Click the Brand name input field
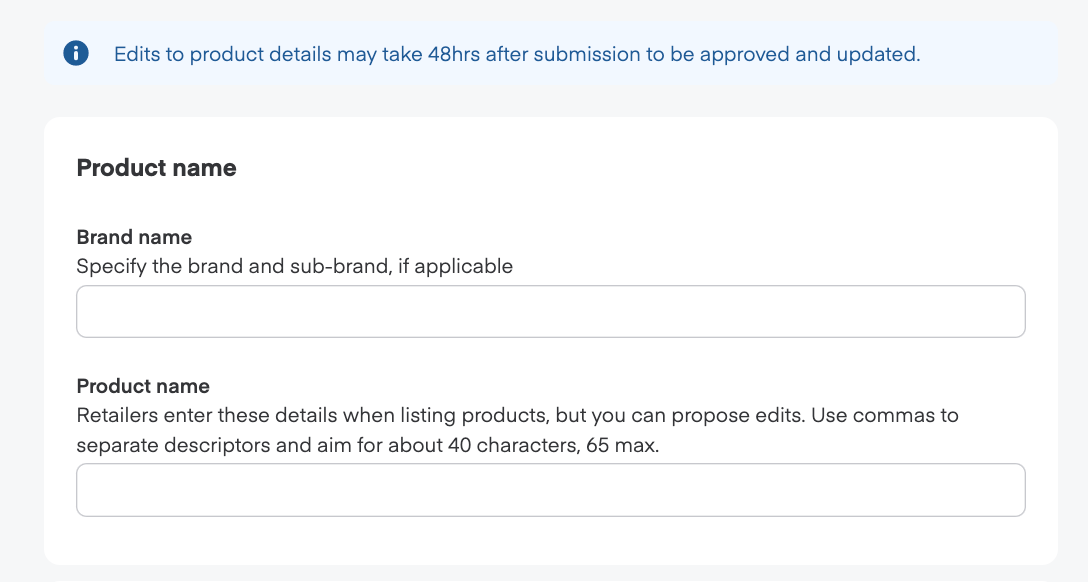1088x582 pixels. tap(550, 311)
